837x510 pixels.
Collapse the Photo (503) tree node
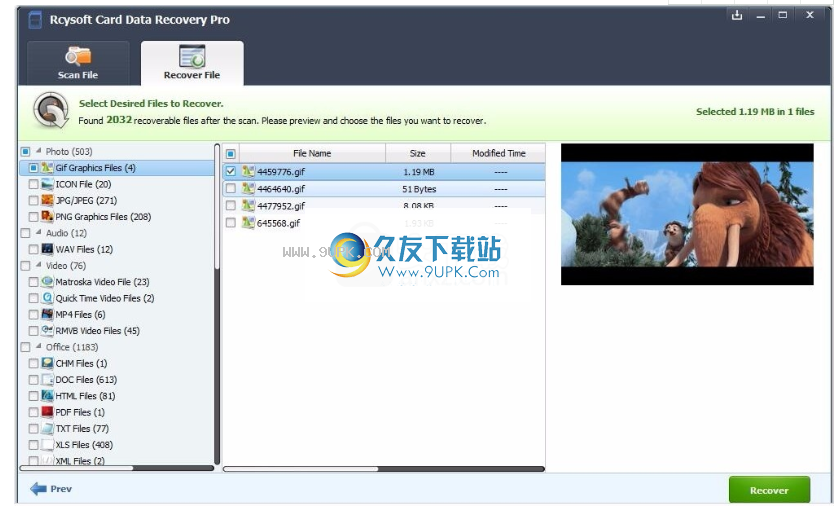[39, 151]
